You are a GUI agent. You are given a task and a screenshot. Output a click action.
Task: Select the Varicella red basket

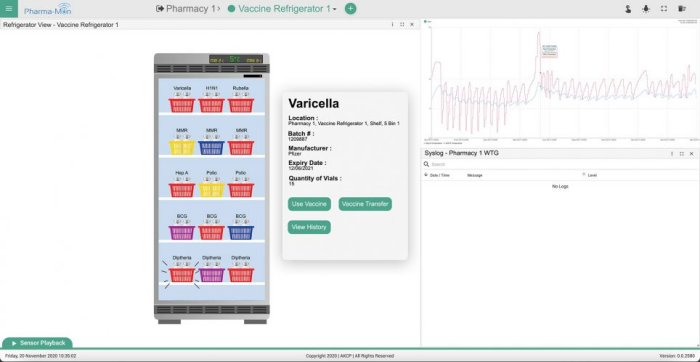point(182,105)
